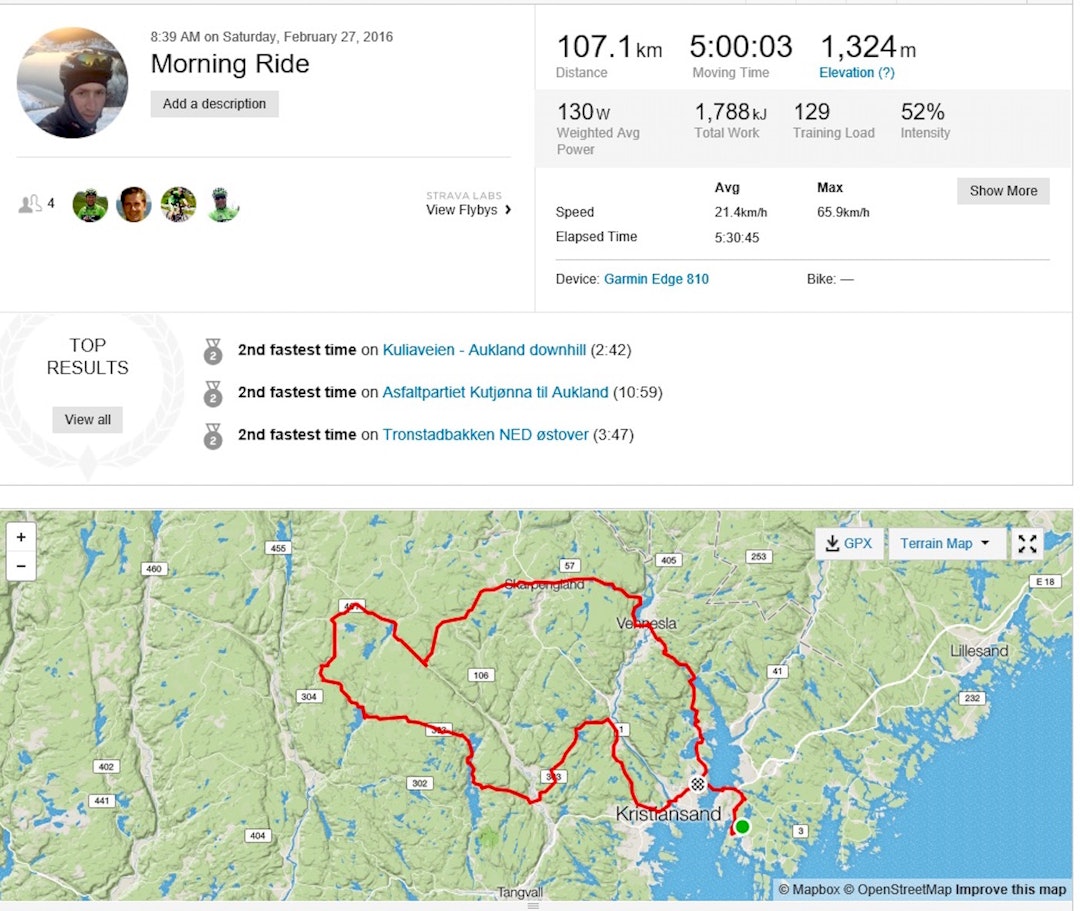The height and width of the screenshot is (911, 1080).
Task: Click the Add a description button
Action: tap(214, 104)
